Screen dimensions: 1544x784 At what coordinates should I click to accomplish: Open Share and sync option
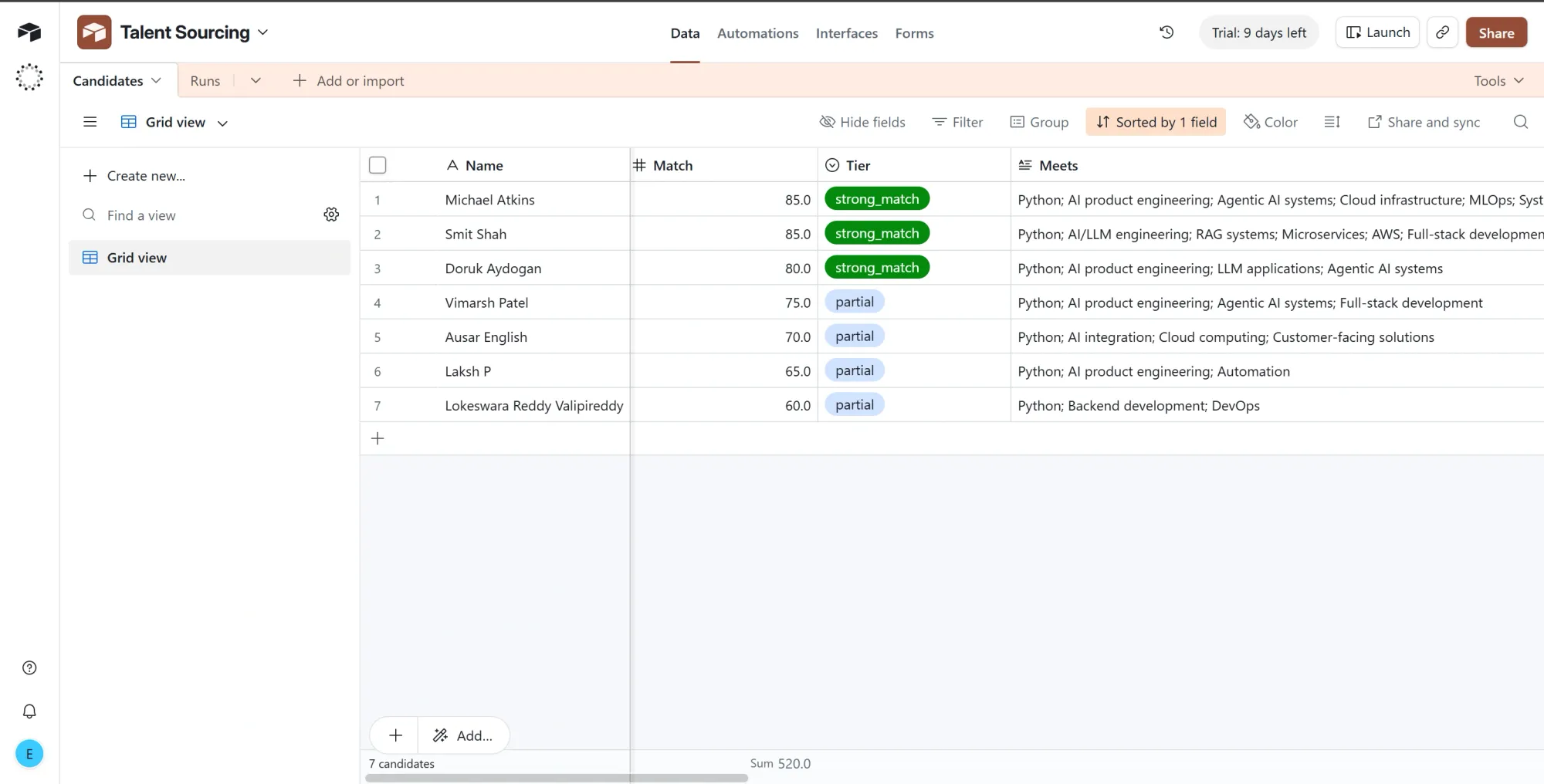pos(1424,122)
